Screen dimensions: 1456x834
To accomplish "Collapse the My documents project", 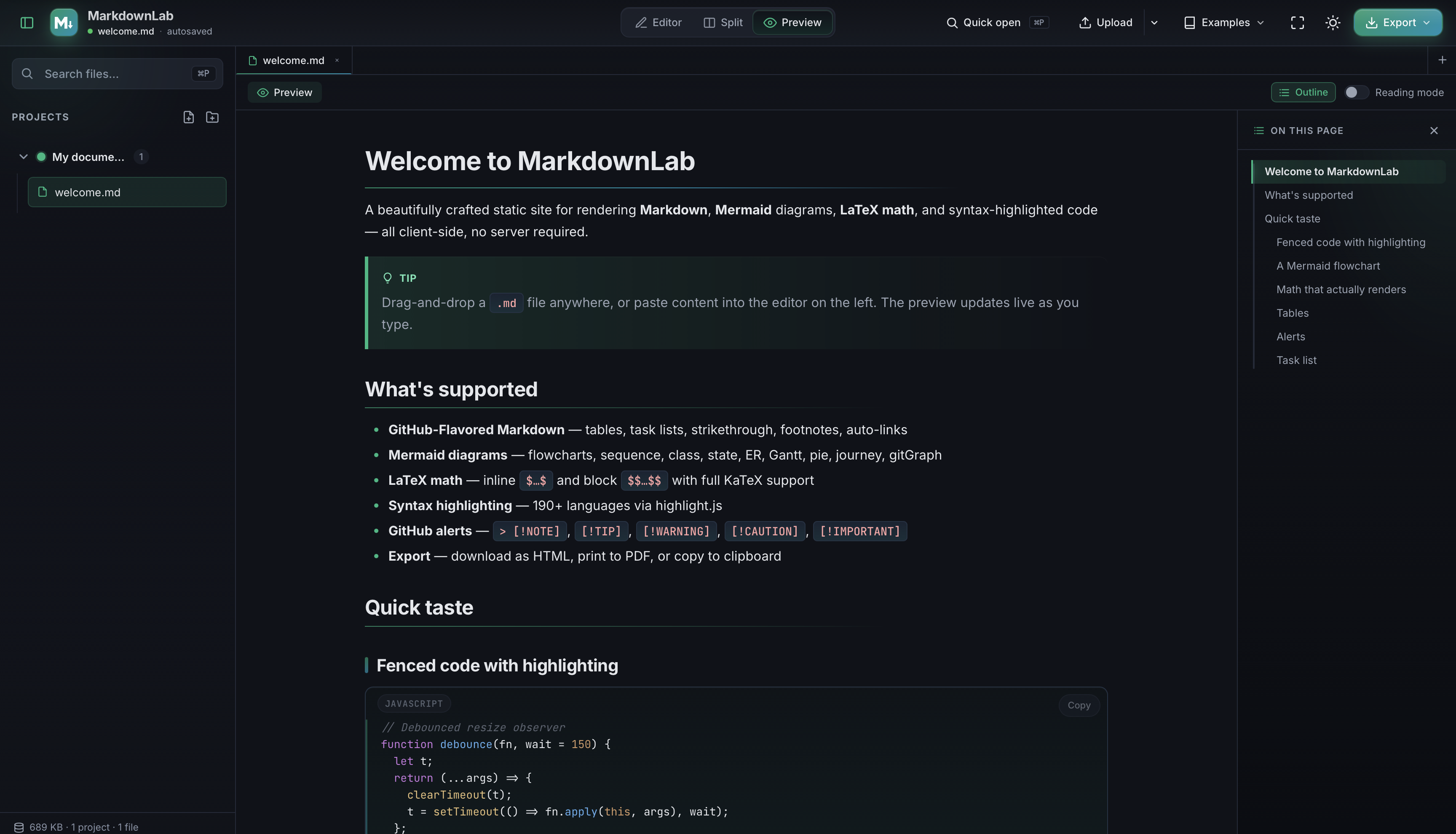I will tap(24, 156).
